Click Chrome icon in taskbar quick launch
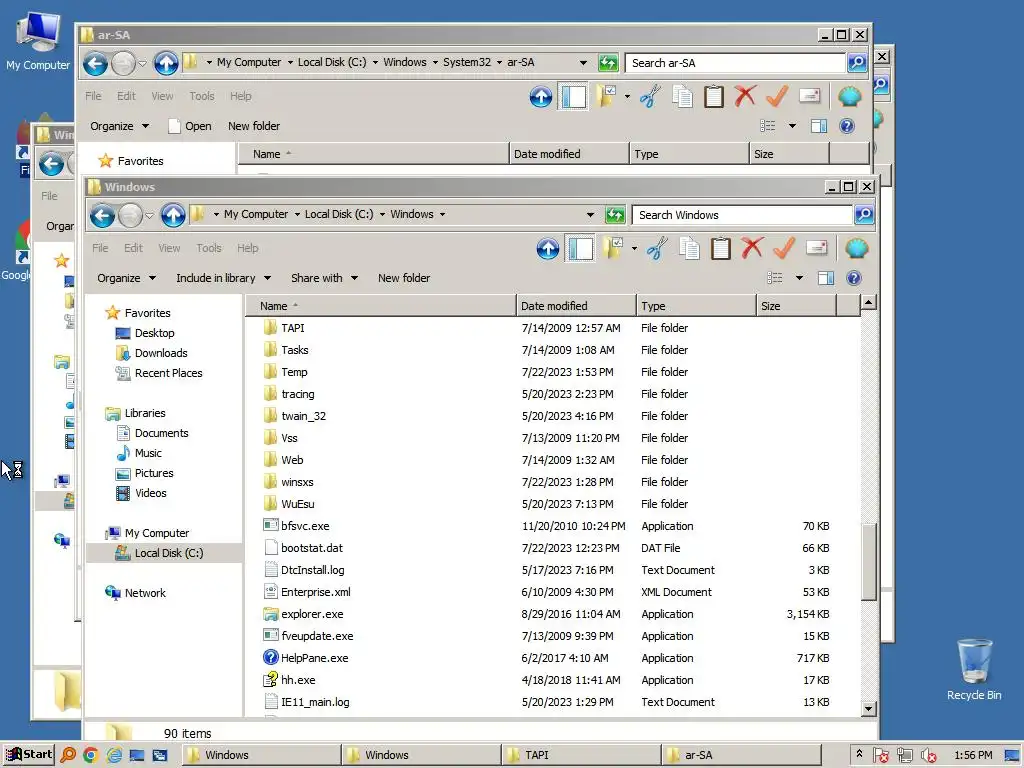Viewport: 1024px width, 768px height. click(x=90, y=755)
